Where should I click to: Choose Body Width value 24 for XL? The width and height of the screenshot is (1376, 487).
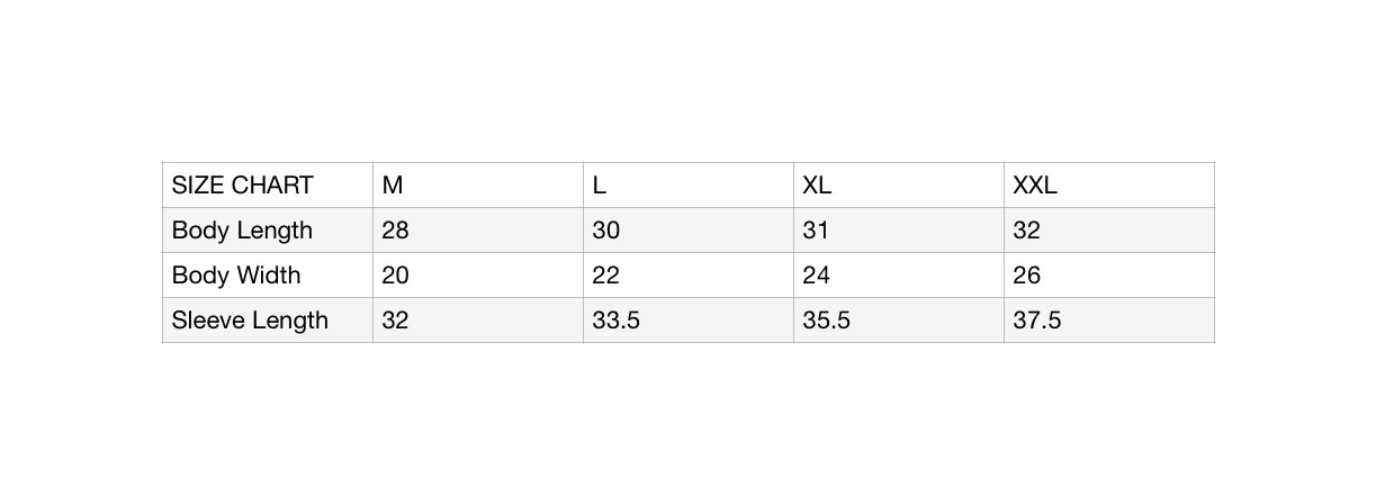pyautogui.click(x=816, y=275)
